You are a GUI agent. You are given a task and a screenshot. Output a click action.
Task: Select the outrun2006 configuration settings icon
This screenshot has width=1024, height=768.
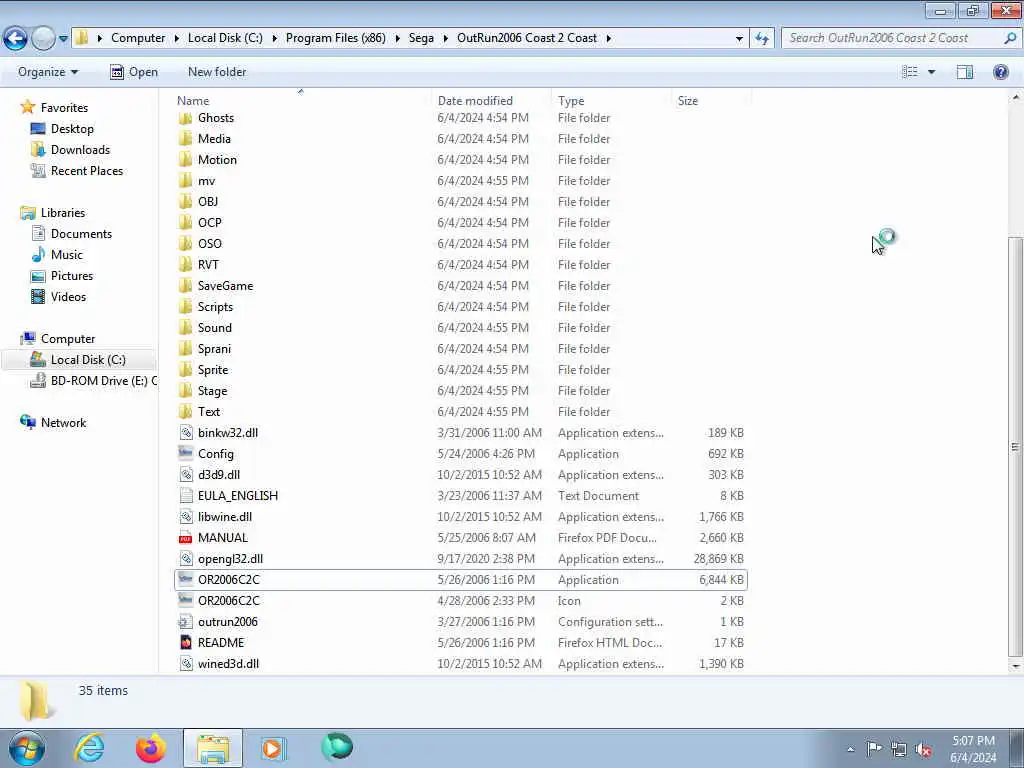click(x=186, y=622)
